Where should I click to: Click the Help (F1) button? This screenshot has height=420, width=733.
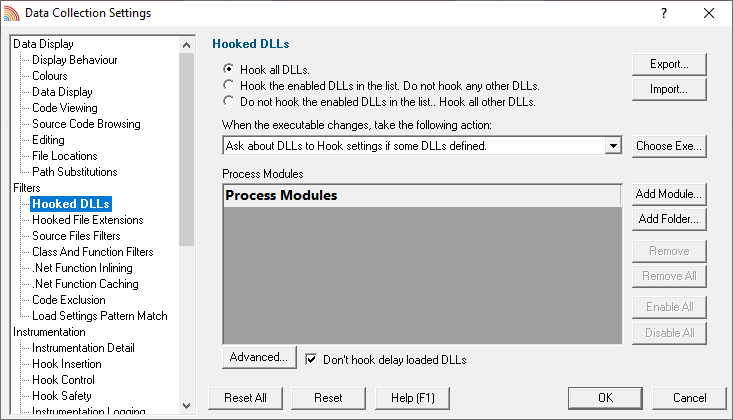(x=412, y=398)
